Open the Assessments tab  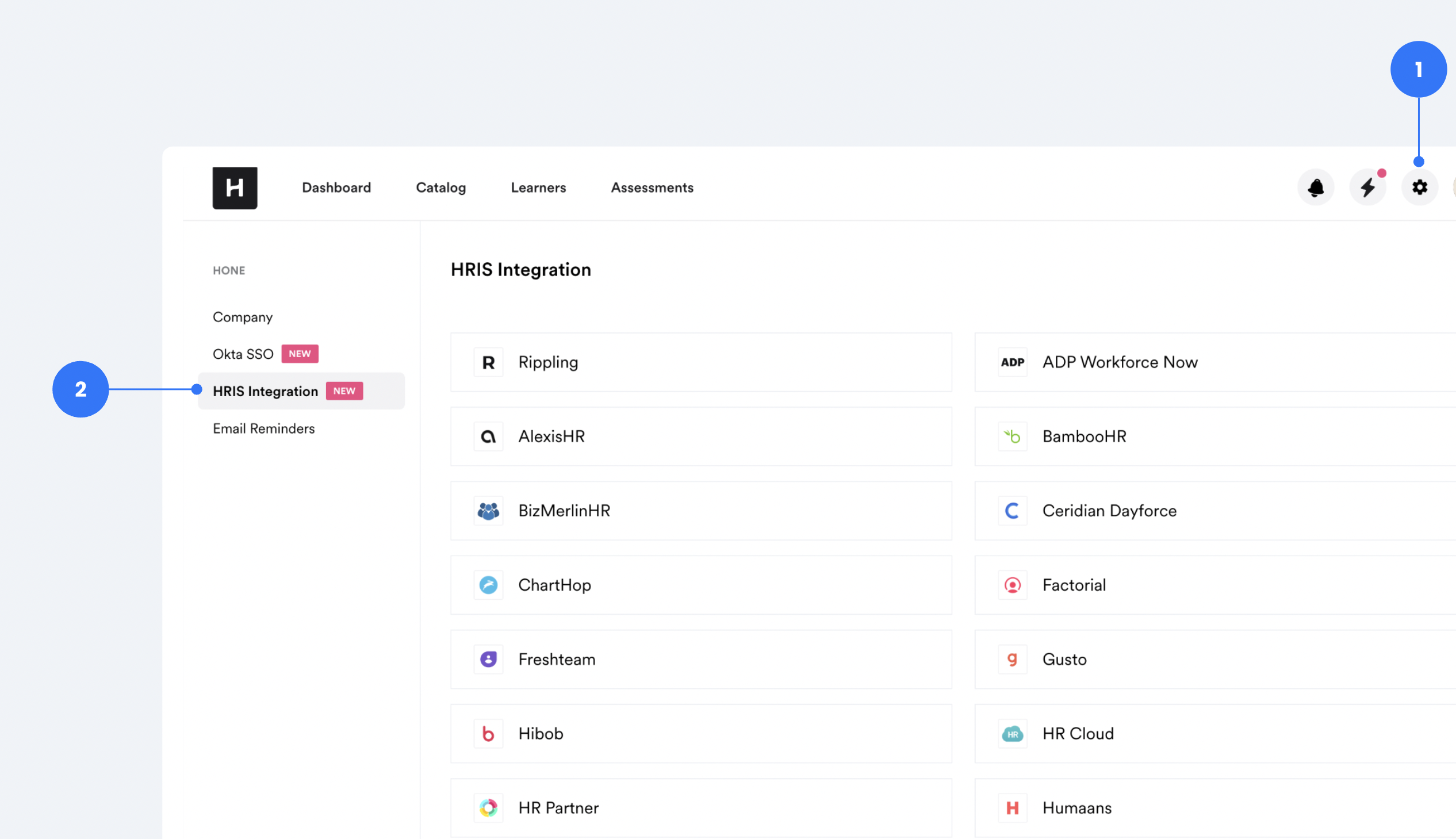[652, 188]
